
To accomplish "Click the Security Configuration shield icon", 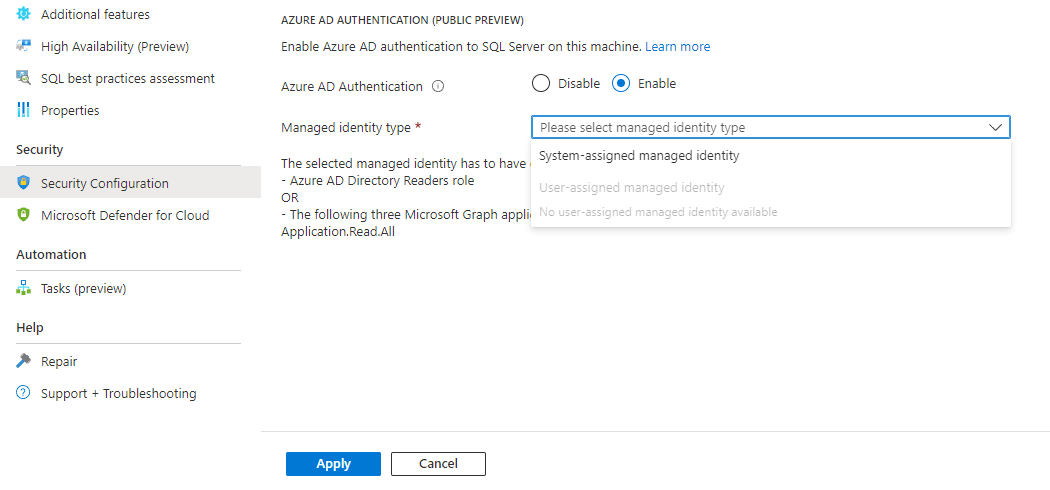I will pyautogui.click(x=23, y=183).
